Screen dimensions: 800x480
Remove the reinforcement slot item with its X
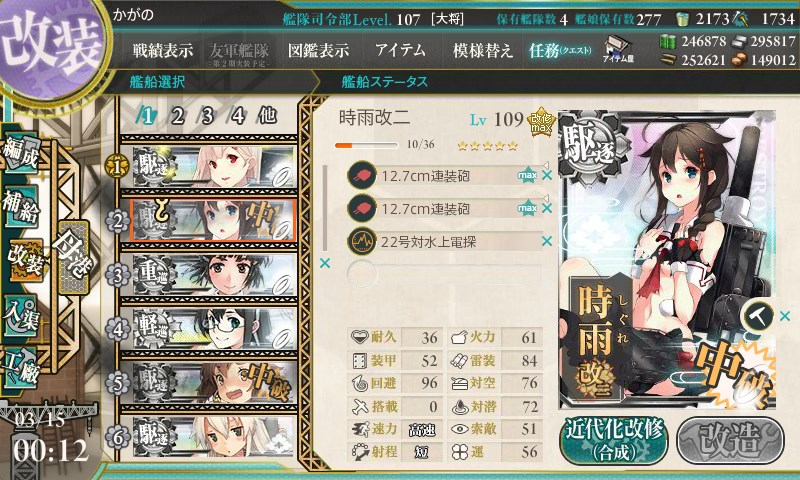click(x=785, y=316)
